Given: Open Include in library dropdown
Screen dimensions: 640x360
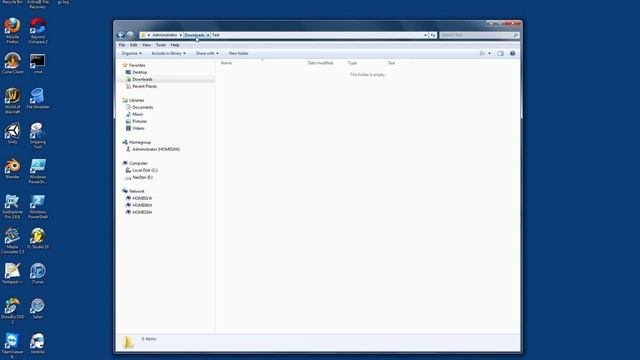Looking at the screenshot, I should [x=169, y=53].
